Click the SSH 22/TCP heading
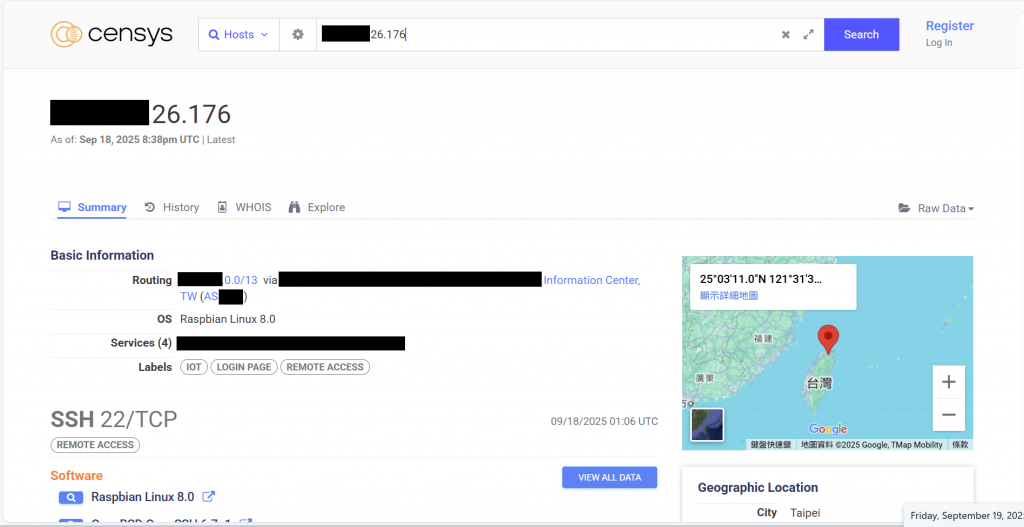Screen dimensions: 1024x527 114,419
